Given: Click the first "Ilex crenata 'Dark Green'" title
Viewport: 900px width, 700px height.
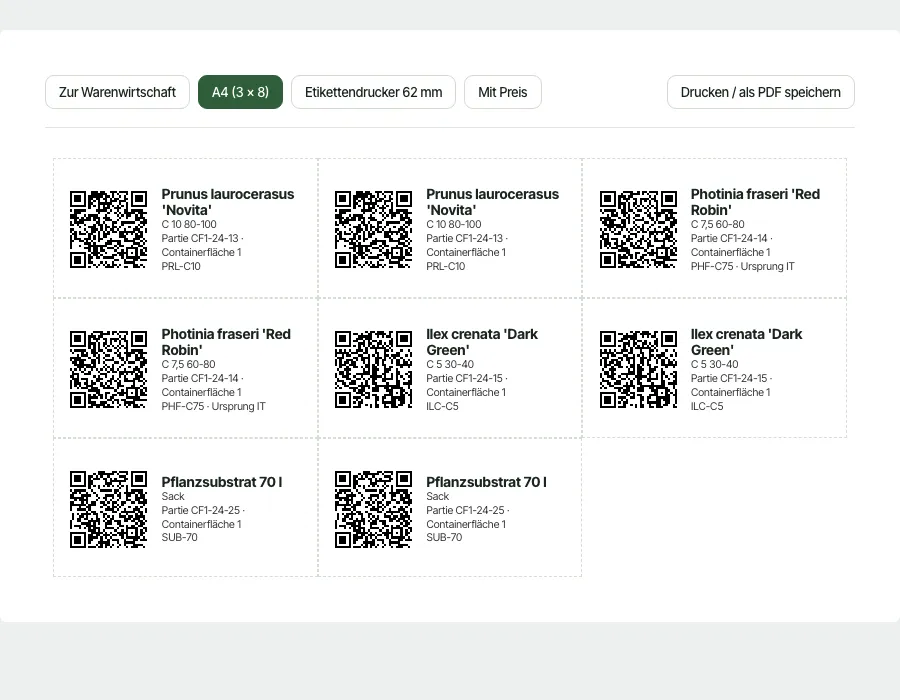Looking at the screenshot, I should pos(482,342).
